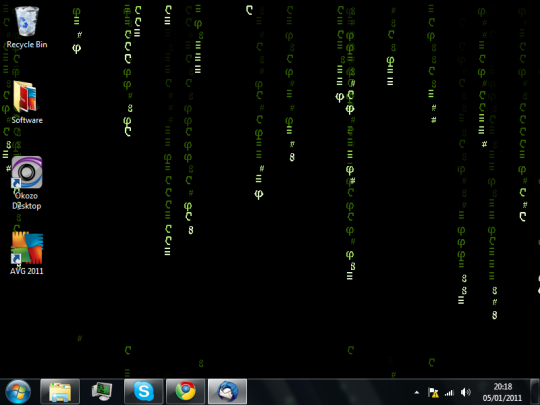
Task: Click the "Recycle Bin" label text
Action: 27,44
